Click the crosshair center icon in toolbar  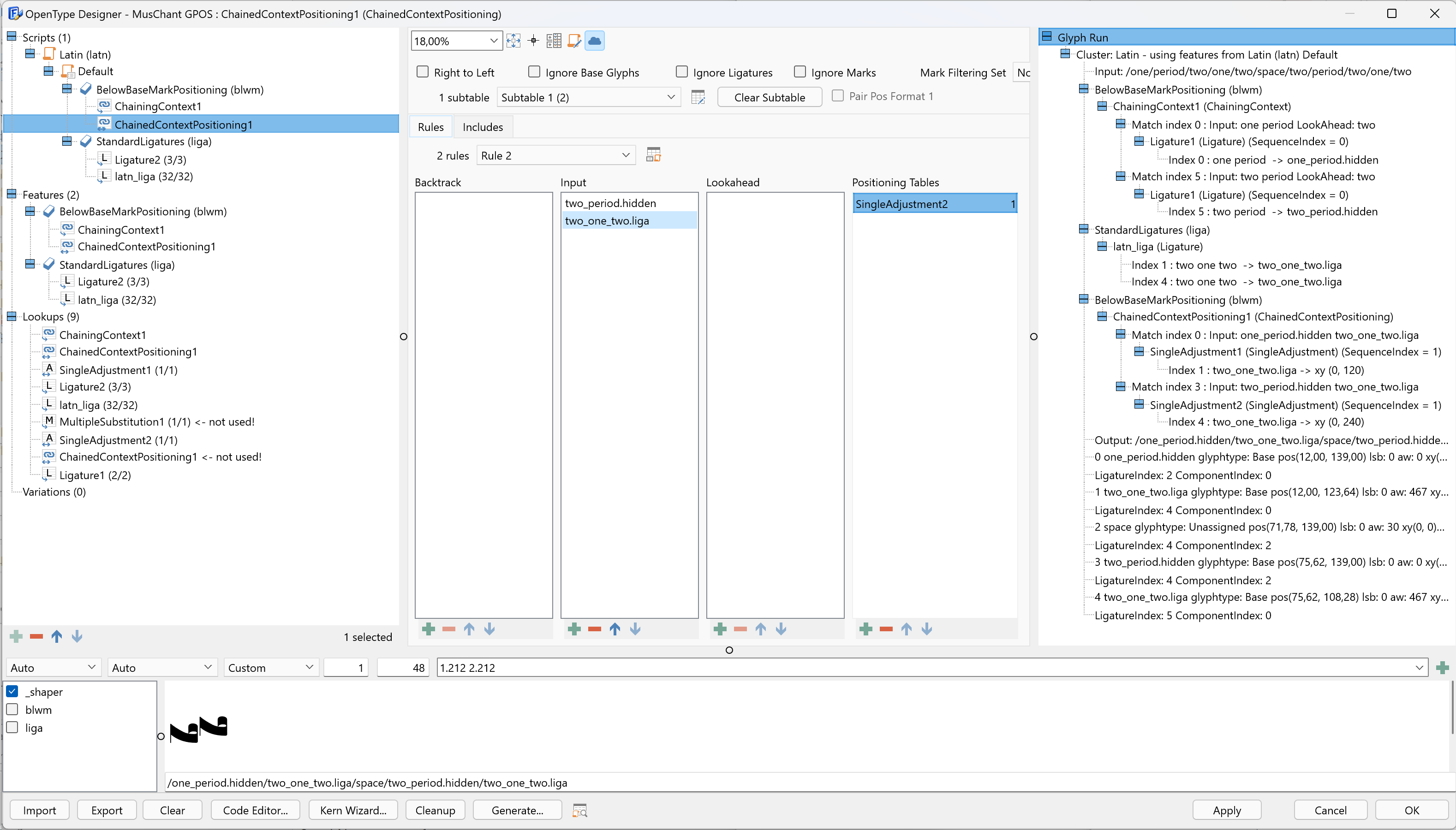tap(533, 41)
